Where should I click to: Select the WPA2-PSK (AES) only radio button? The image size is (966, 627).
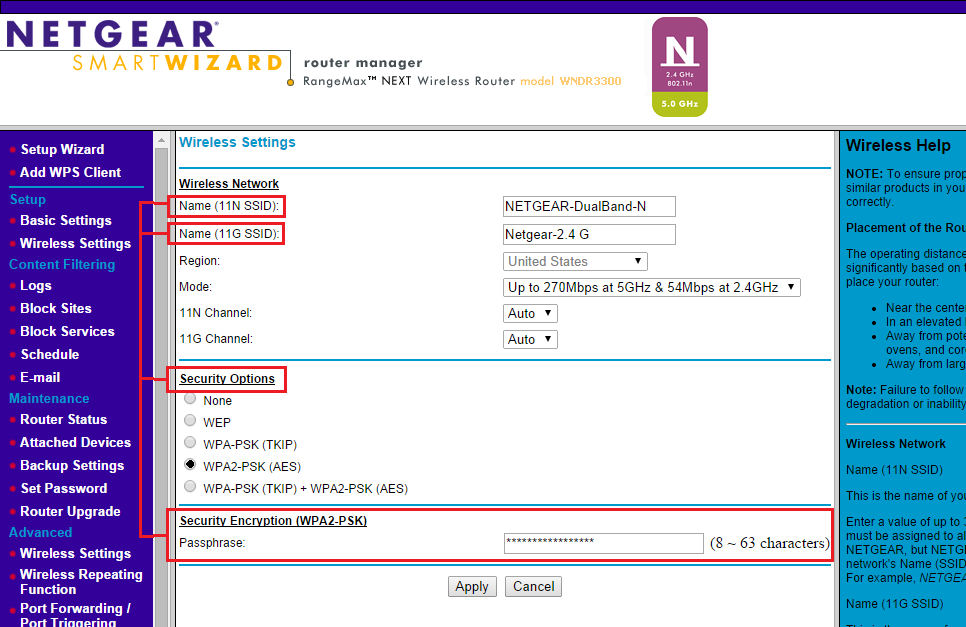click(x=190, y=465)
